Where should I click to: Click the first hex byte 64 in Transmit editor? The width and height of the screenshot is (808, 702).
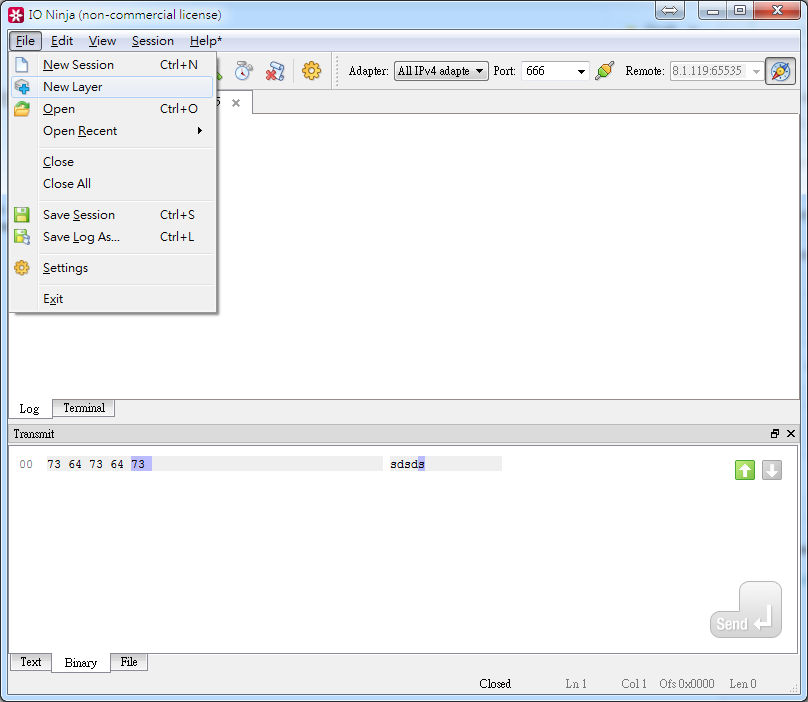point(75,464)
